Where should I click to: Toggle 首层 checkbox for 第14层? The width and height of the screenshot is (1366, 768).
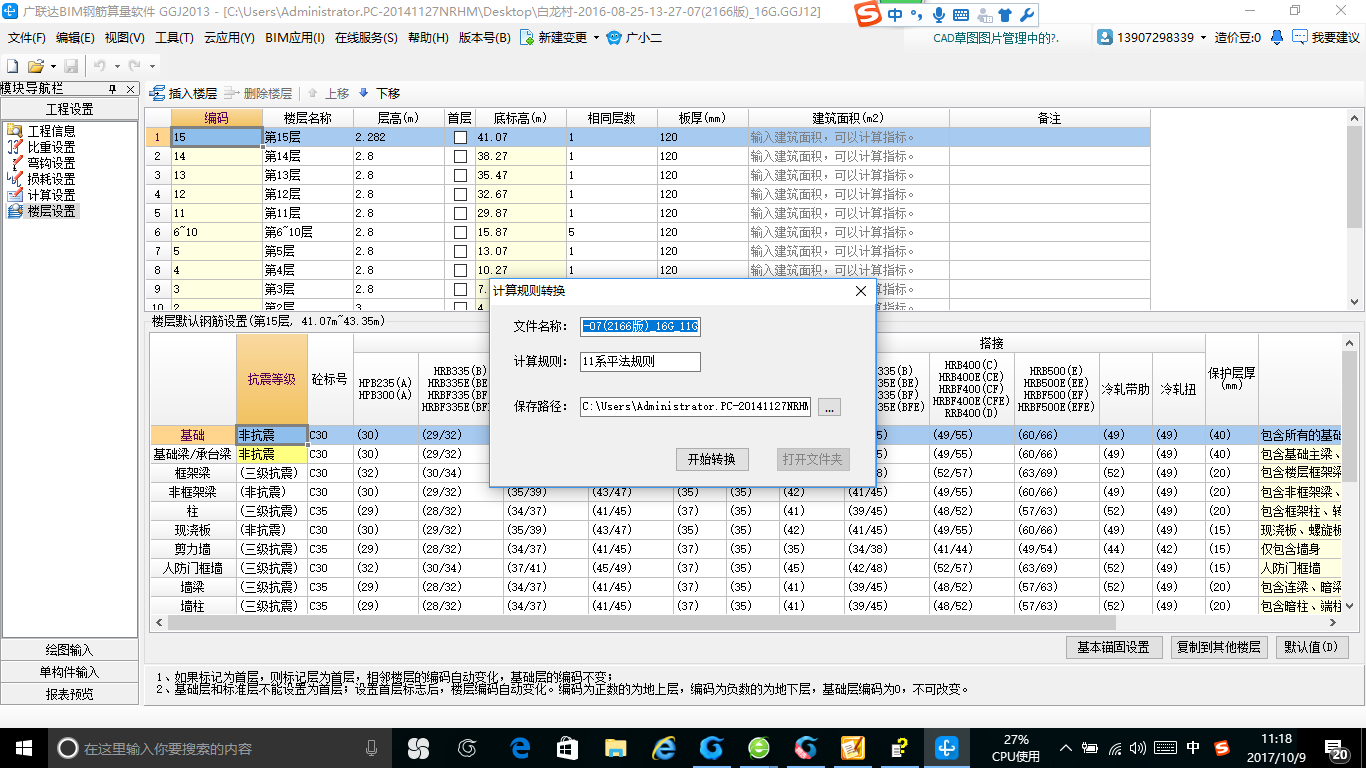pos(460,156)
